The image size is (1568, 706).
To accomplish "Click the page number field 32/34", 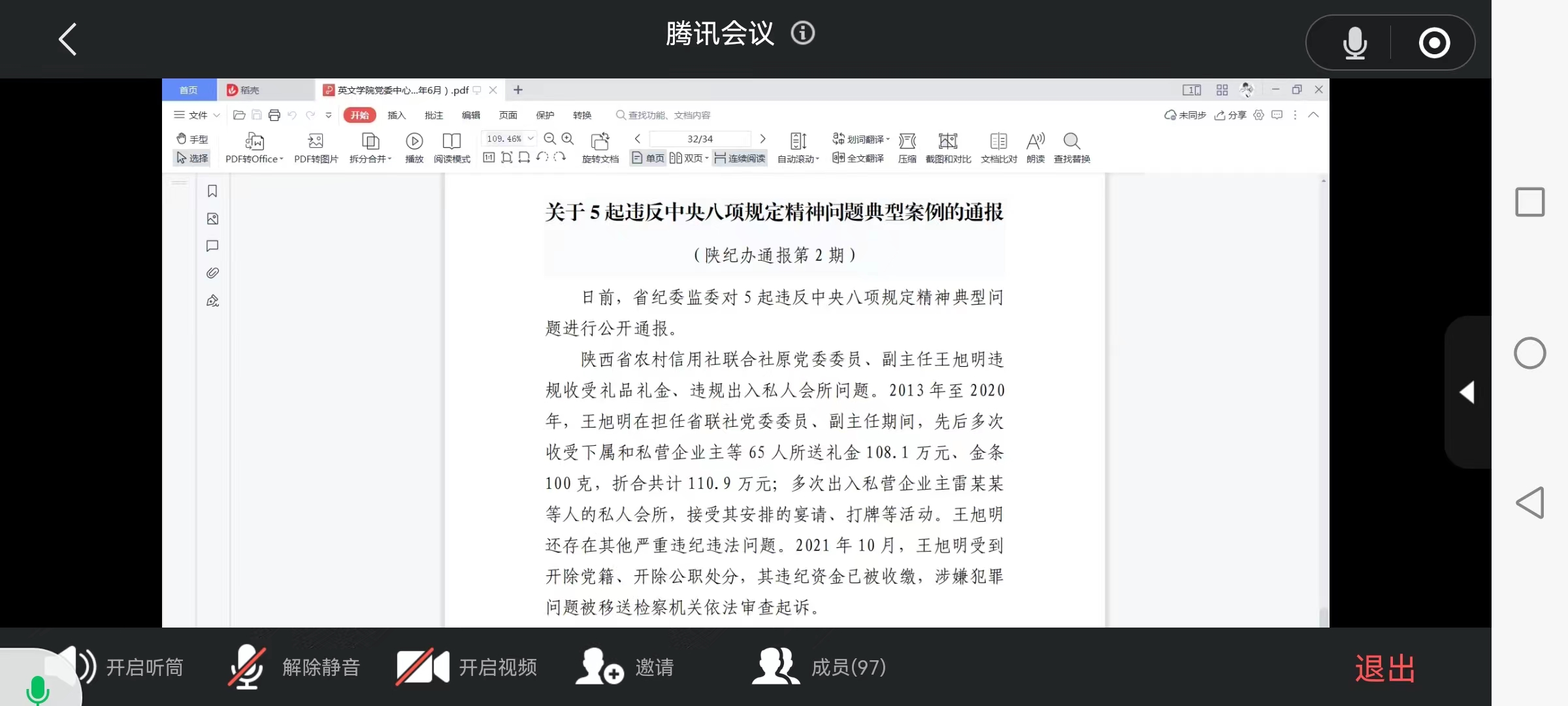I will [x=700, y=139].
